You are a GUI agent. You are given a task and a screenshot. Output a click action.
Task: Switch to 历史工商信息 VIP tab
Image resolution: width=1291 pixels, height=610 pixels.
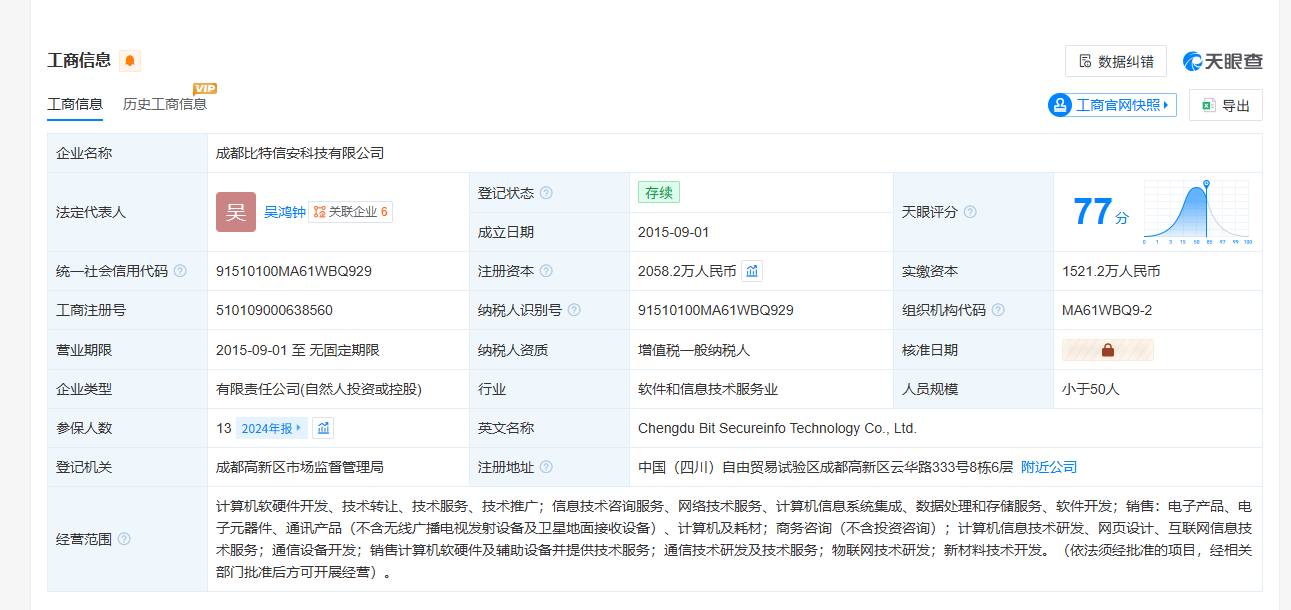tap(166, 103)
